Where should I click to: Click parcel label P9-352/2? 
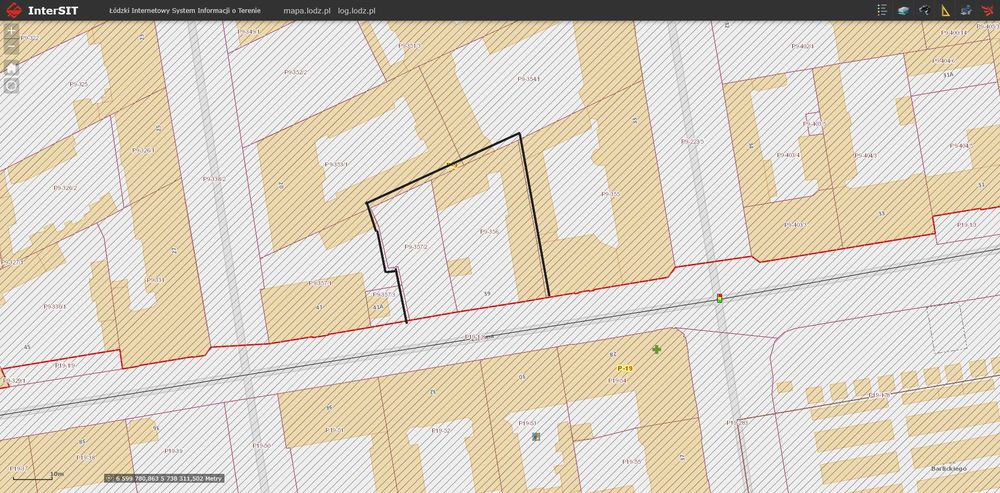click(x=295, y=72)
